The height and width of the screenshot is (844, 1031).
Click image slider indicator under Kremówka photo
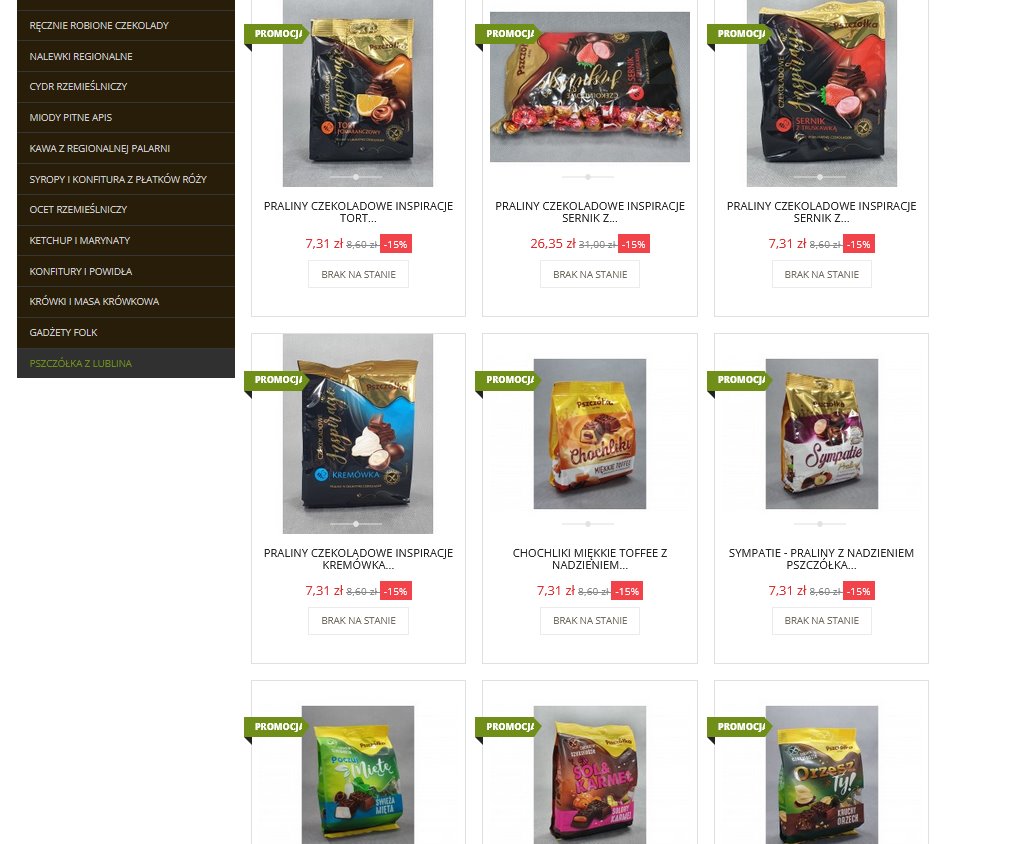(x=356, y=524)
